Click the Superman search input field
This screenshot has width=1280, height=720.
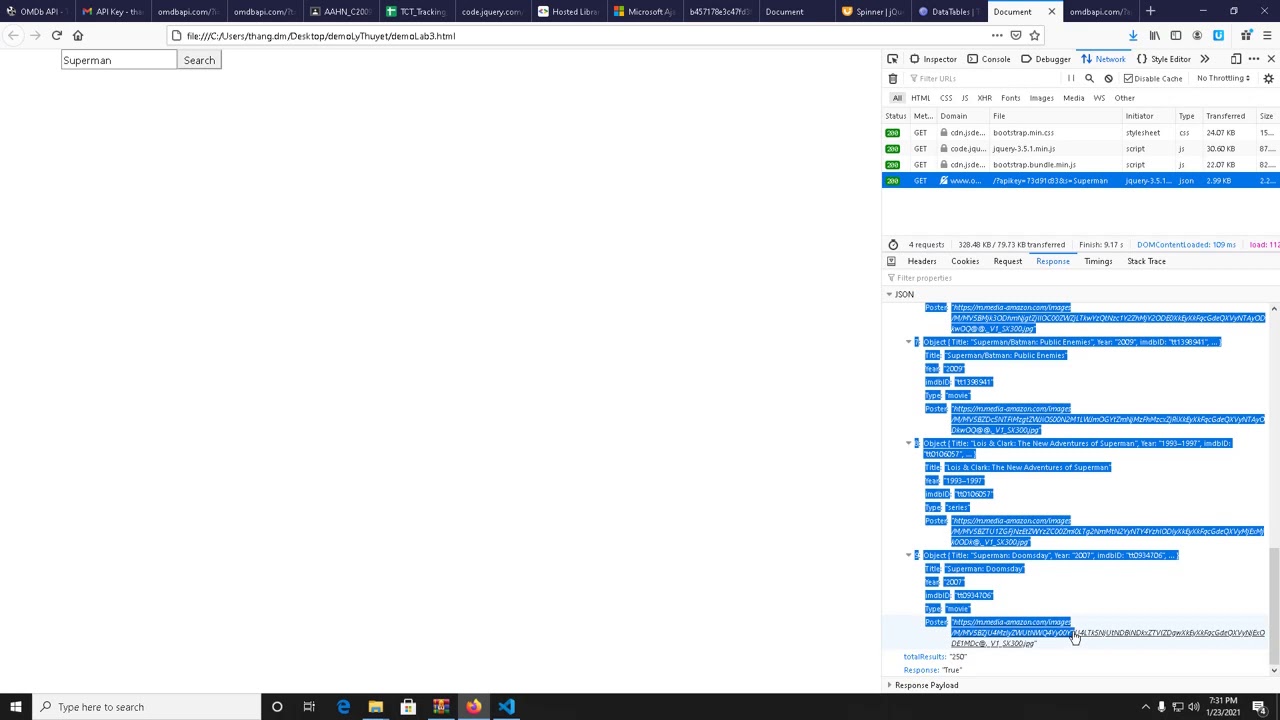pyautogui.click(x=119, y=60)
